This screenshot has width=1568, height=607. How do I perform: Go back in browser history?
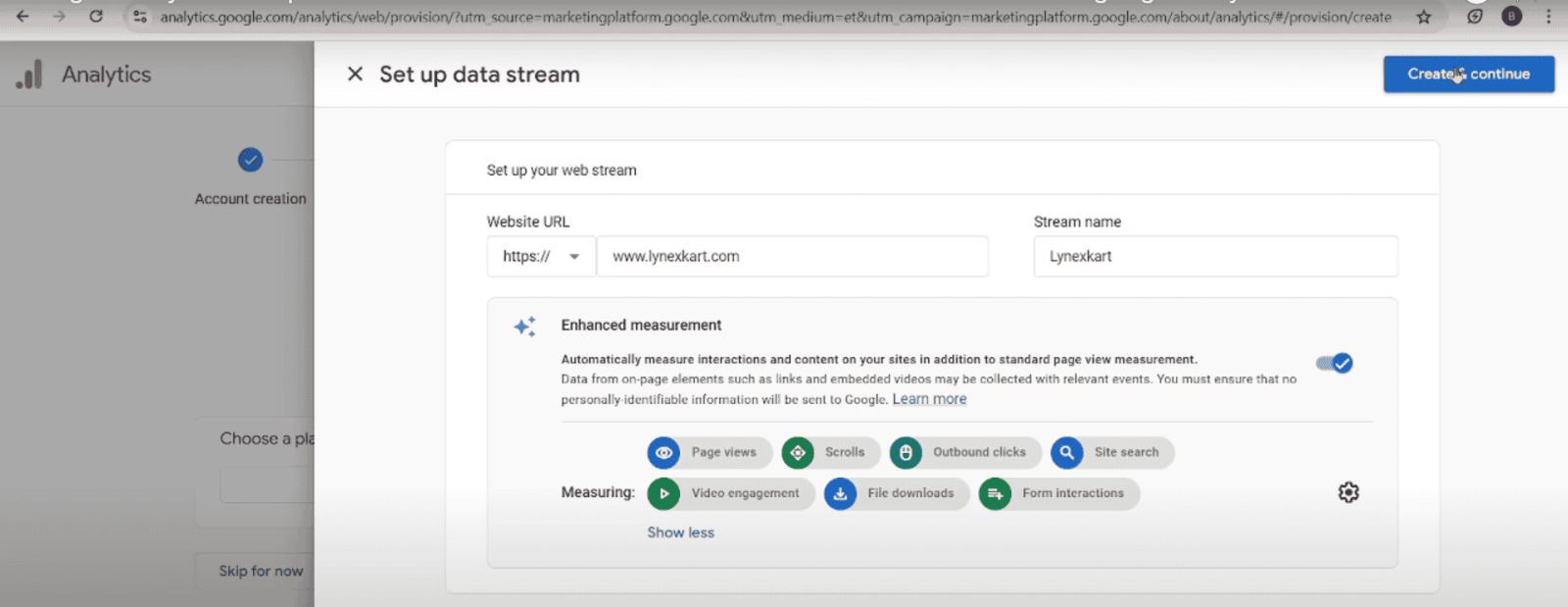click(x=23, y=16)
